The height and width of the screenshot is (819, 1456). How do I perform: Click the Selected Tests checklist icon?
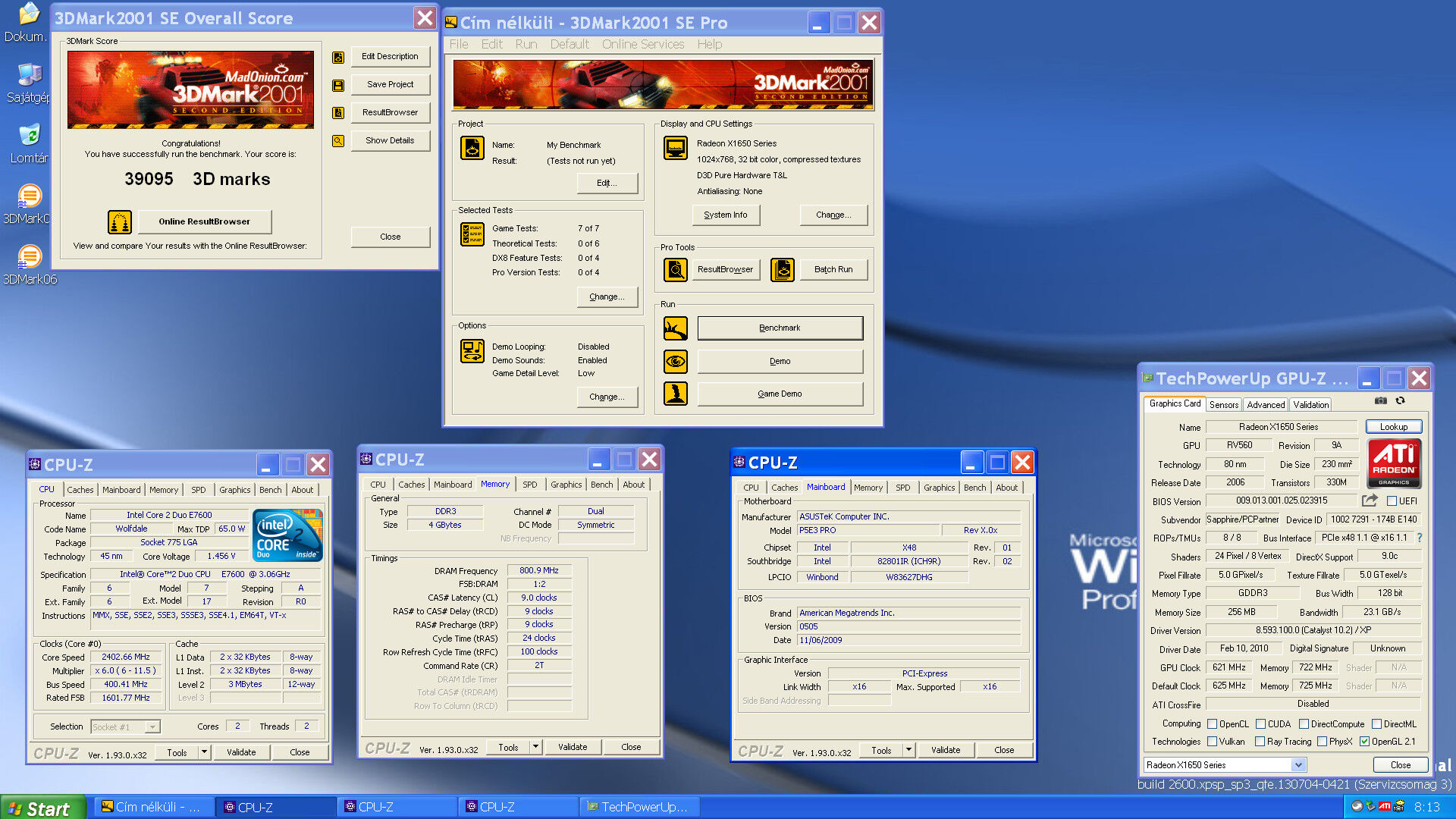(x=472, y=234)
